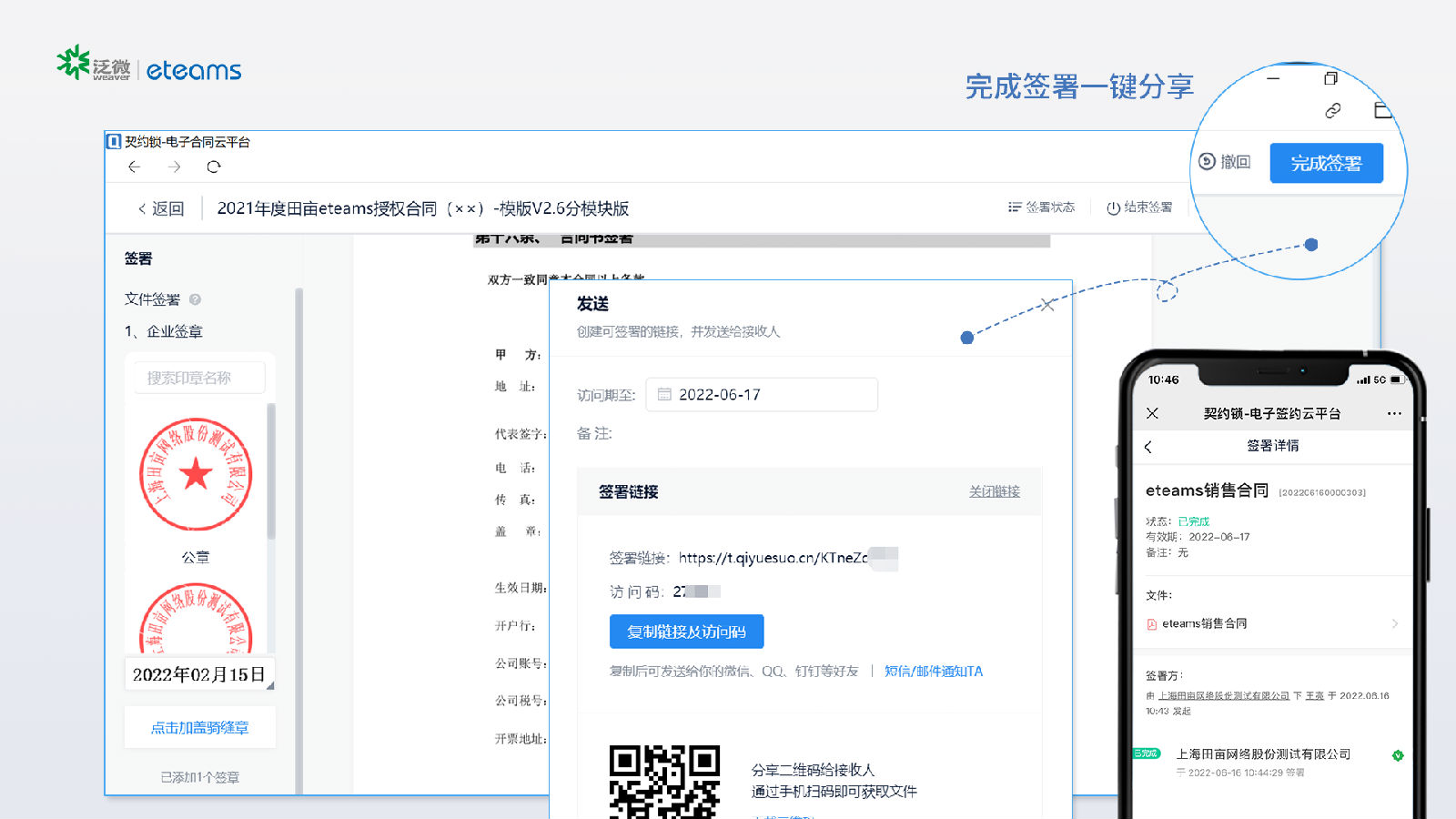
Task: Click the 备注 label in the send dialog
Action: coord(594,434)
